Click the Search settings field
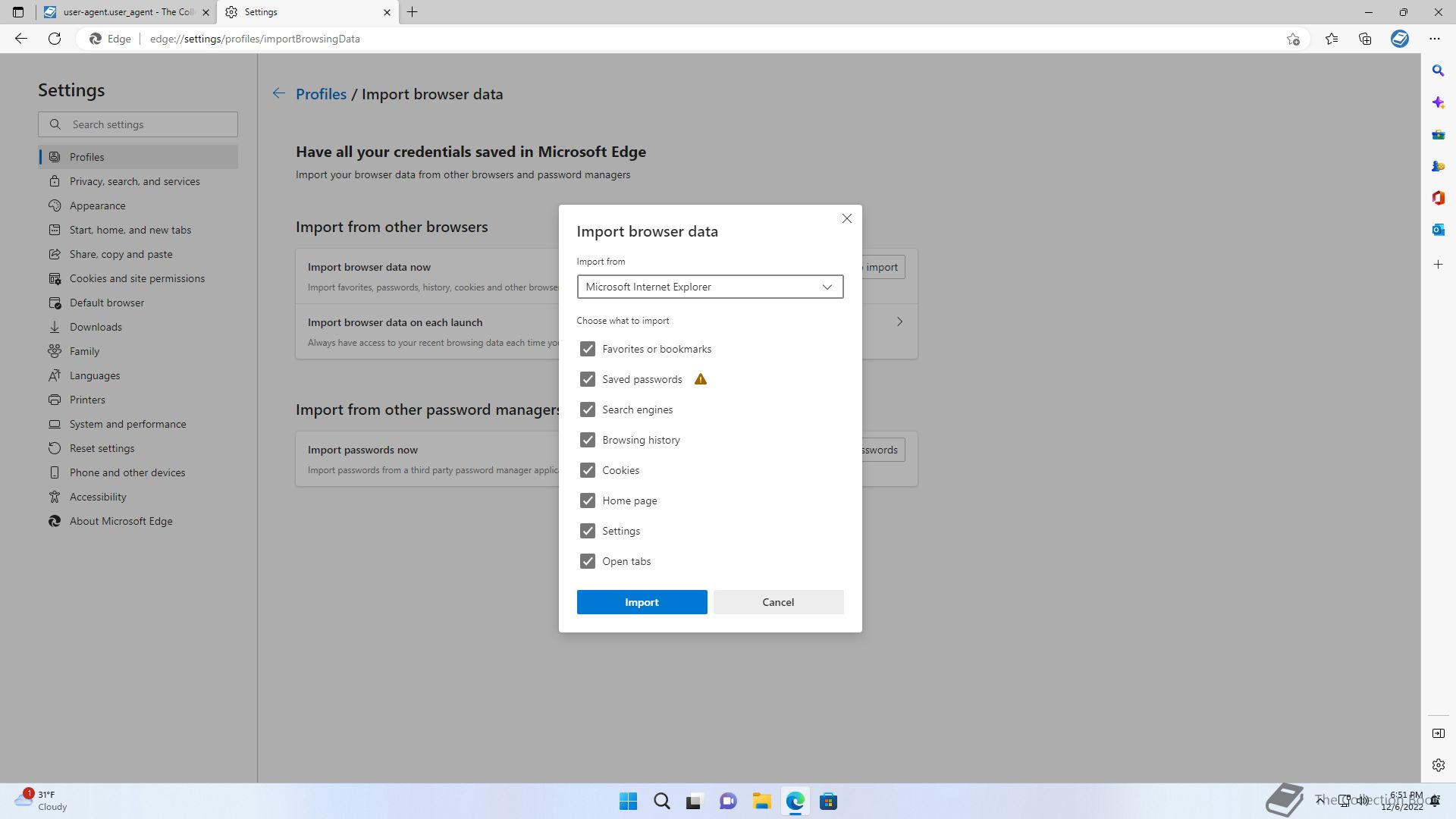1456x819 pixels. pyautogui.click(x=138, y=124)
